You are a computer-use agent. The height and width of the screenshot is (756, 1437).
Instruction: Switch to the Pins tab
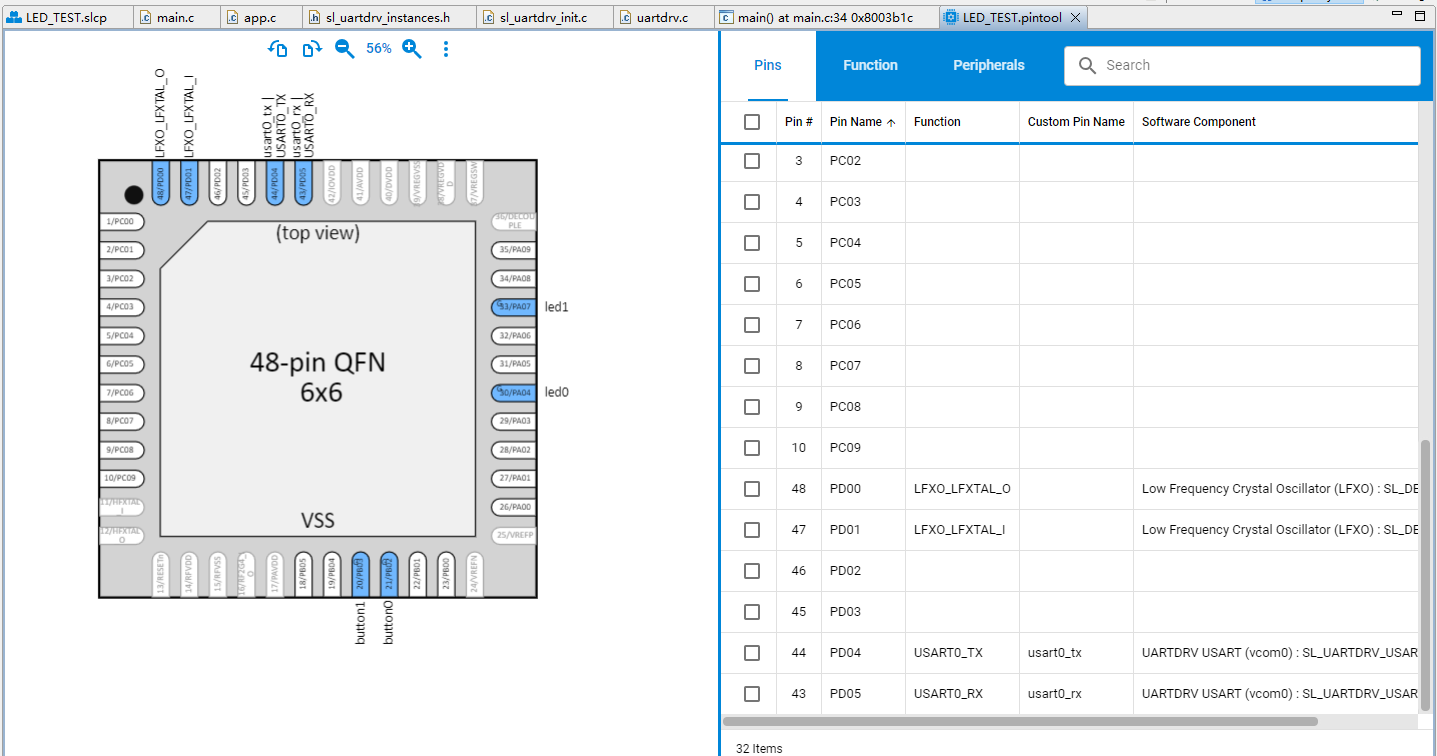coord(768,66)
